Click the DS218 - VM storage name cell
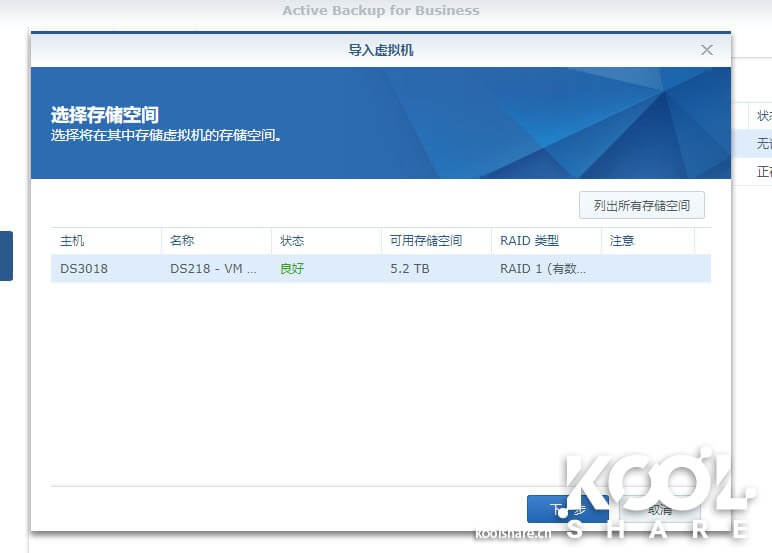 (x=213, y=269)
